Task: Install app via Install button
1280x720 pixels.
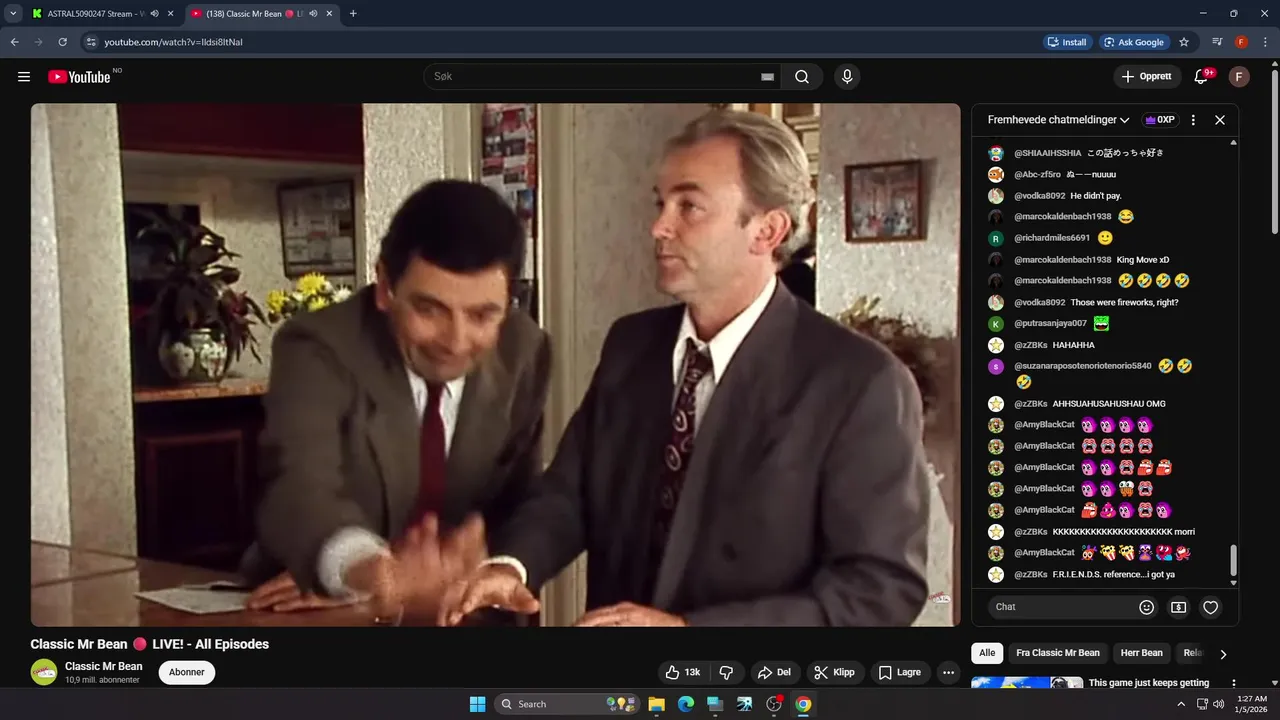Action: [1067, 42]
